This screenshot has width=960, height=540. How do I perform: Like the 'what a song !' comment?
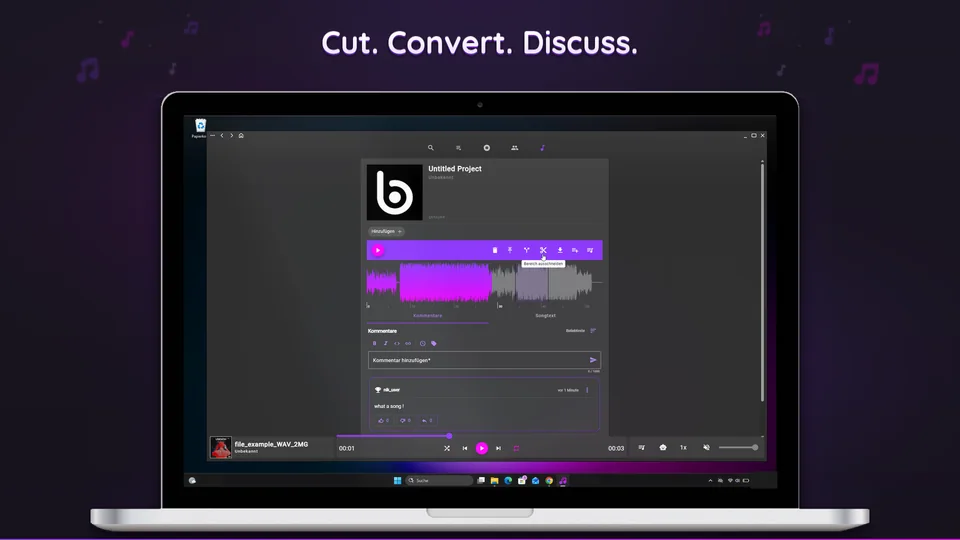pos(383,421)
